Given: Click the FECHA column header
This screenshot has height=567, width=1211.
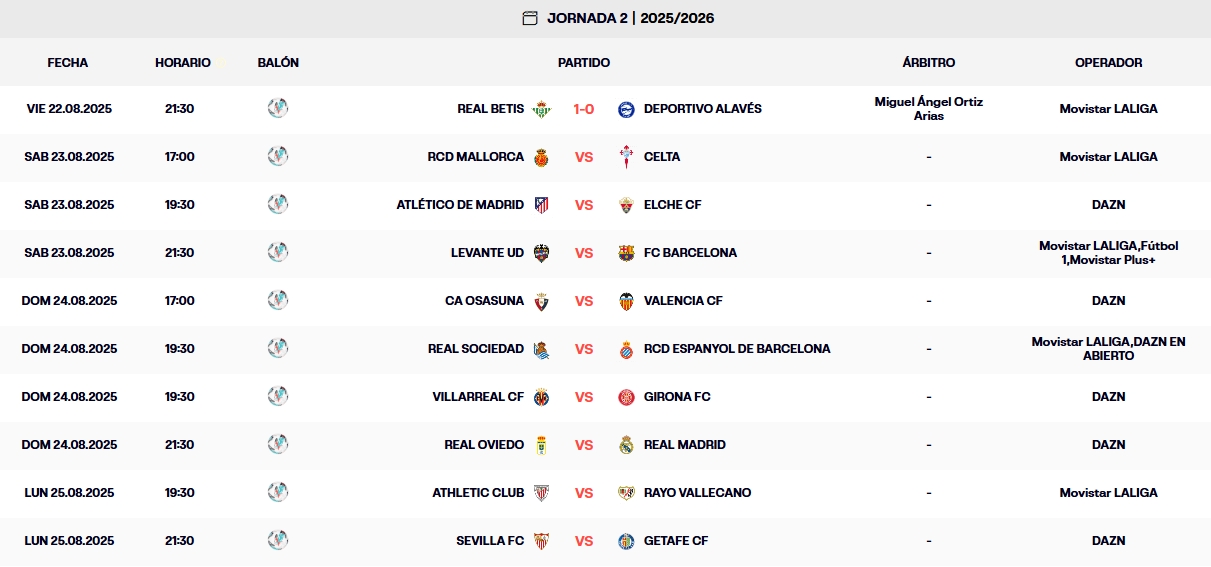Looking at the screenshot, I should (68, 62).
